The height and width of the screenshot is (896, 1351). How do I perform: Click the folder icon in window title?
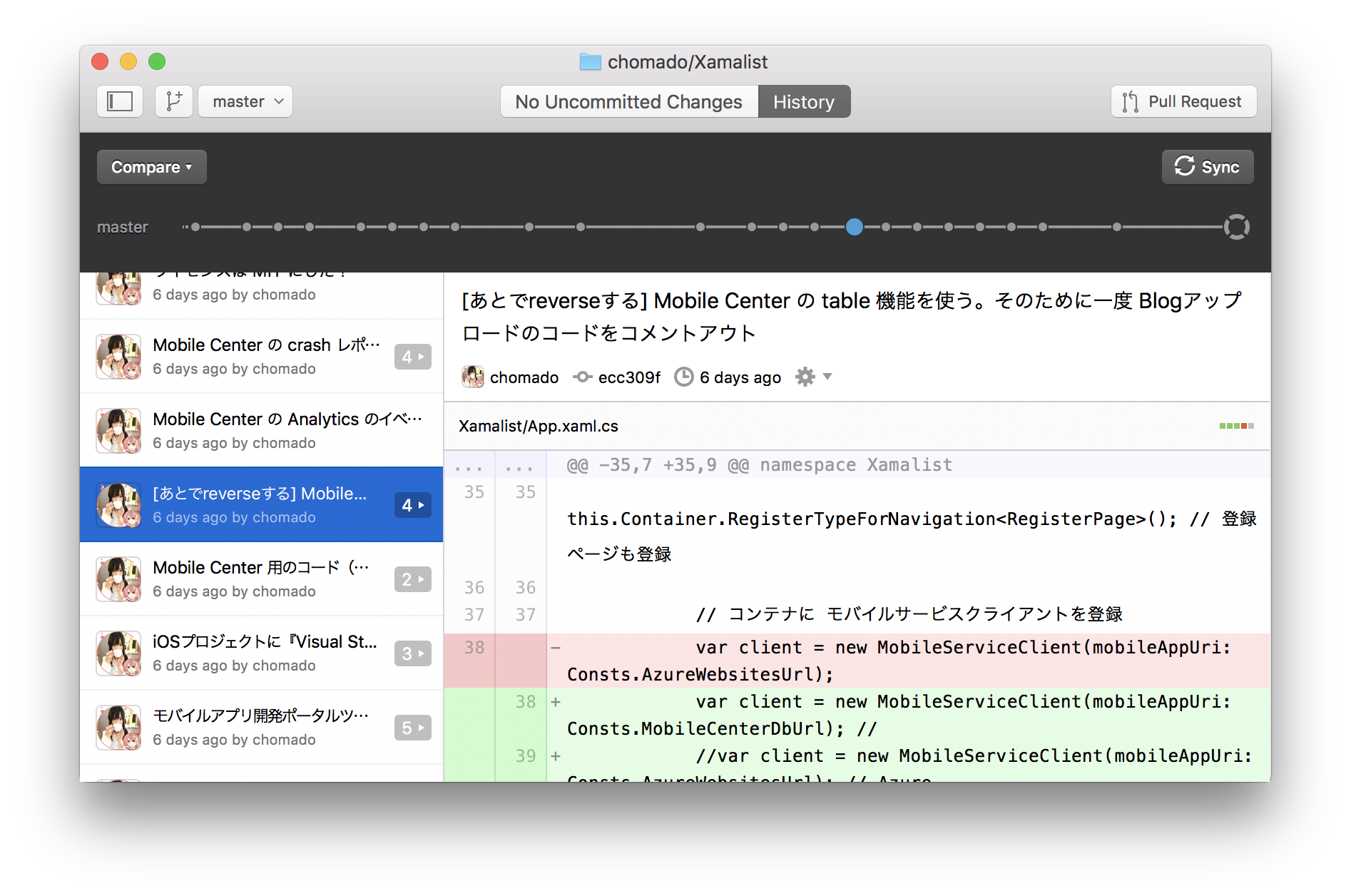(x=590, y=62)
